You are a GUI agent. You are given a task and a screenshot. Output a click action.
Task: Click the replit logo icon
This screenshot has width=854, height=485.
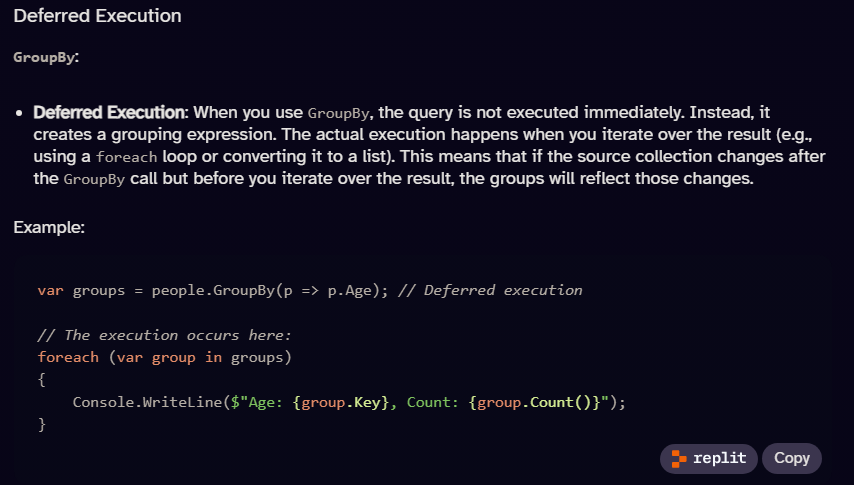[679, 458]
